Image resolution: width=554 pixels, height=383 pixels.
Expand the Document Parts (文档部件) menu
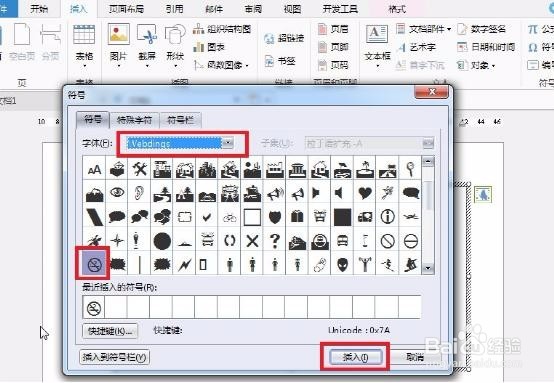[x=424, y=29]
